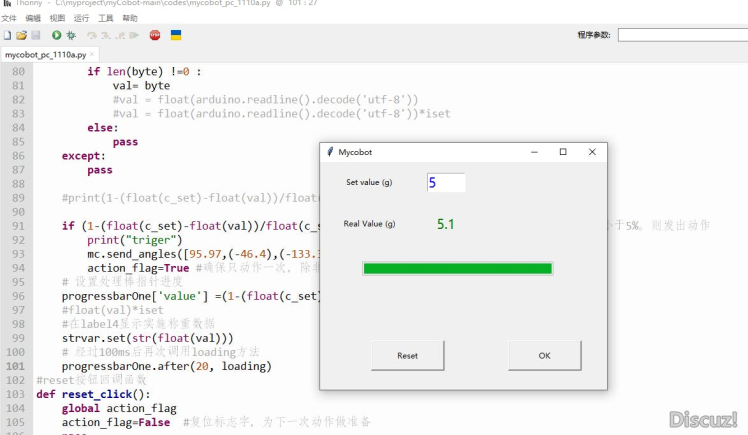Click the feather icon in the Mycobot window

pos(330,152)
